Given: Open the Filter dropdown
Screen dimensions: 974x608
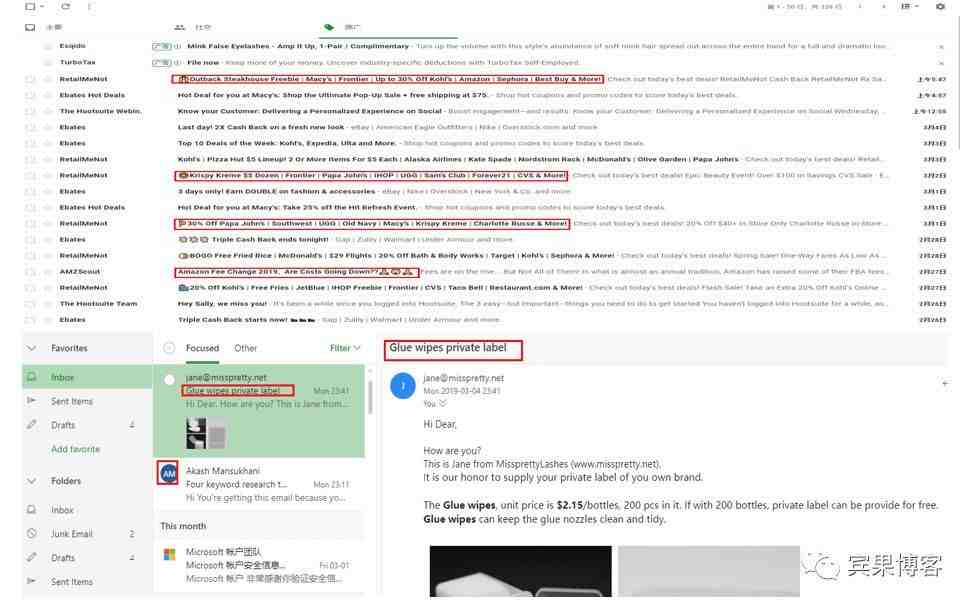Looking at the screenshot, I should click(x=345, y=348).
